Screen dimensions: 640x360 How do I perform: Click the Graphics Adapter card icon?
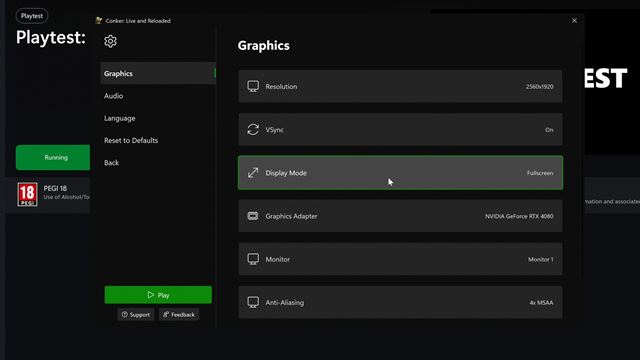pyautogui.click(x=253, y=216)
